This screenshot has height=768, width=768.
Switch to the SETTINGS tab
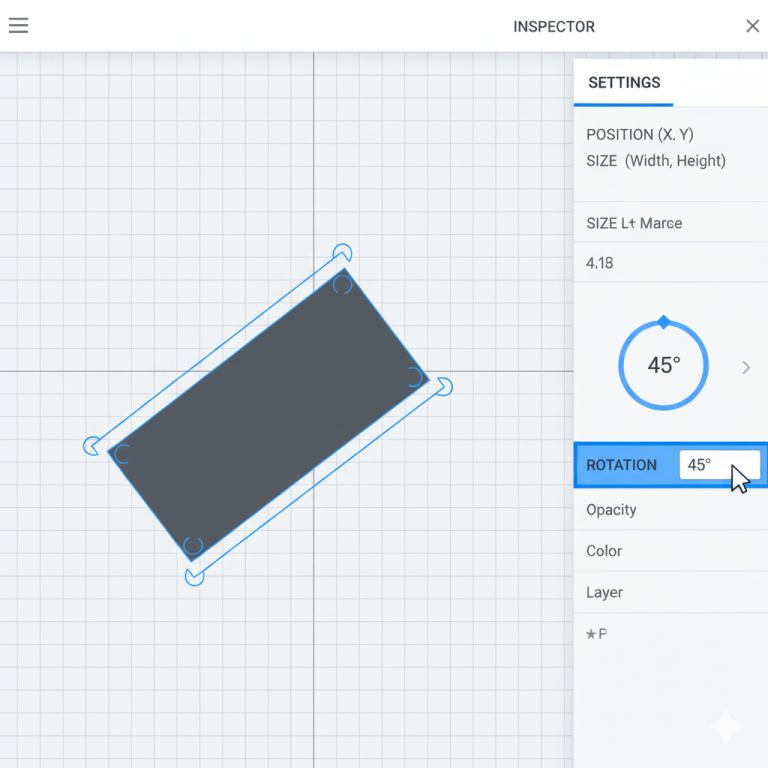[624, 83]
